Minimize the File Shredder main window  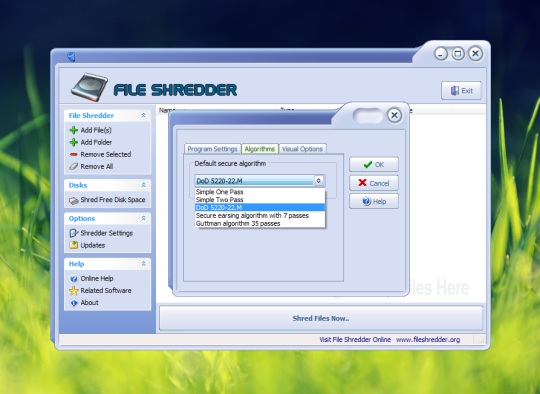[x=440, y=54]
